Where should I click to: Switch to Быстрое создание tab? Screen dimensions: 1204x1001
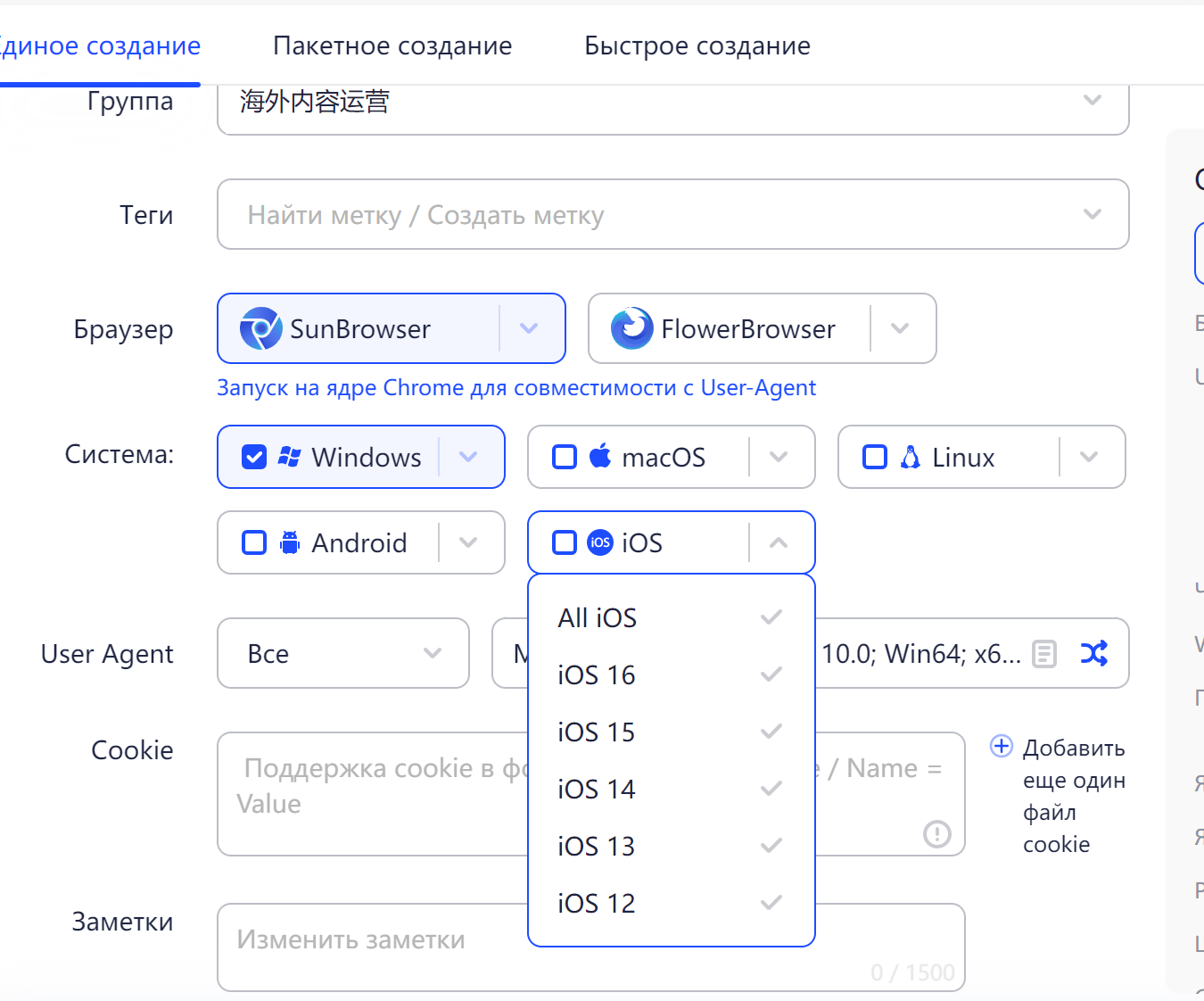(697, 45)
